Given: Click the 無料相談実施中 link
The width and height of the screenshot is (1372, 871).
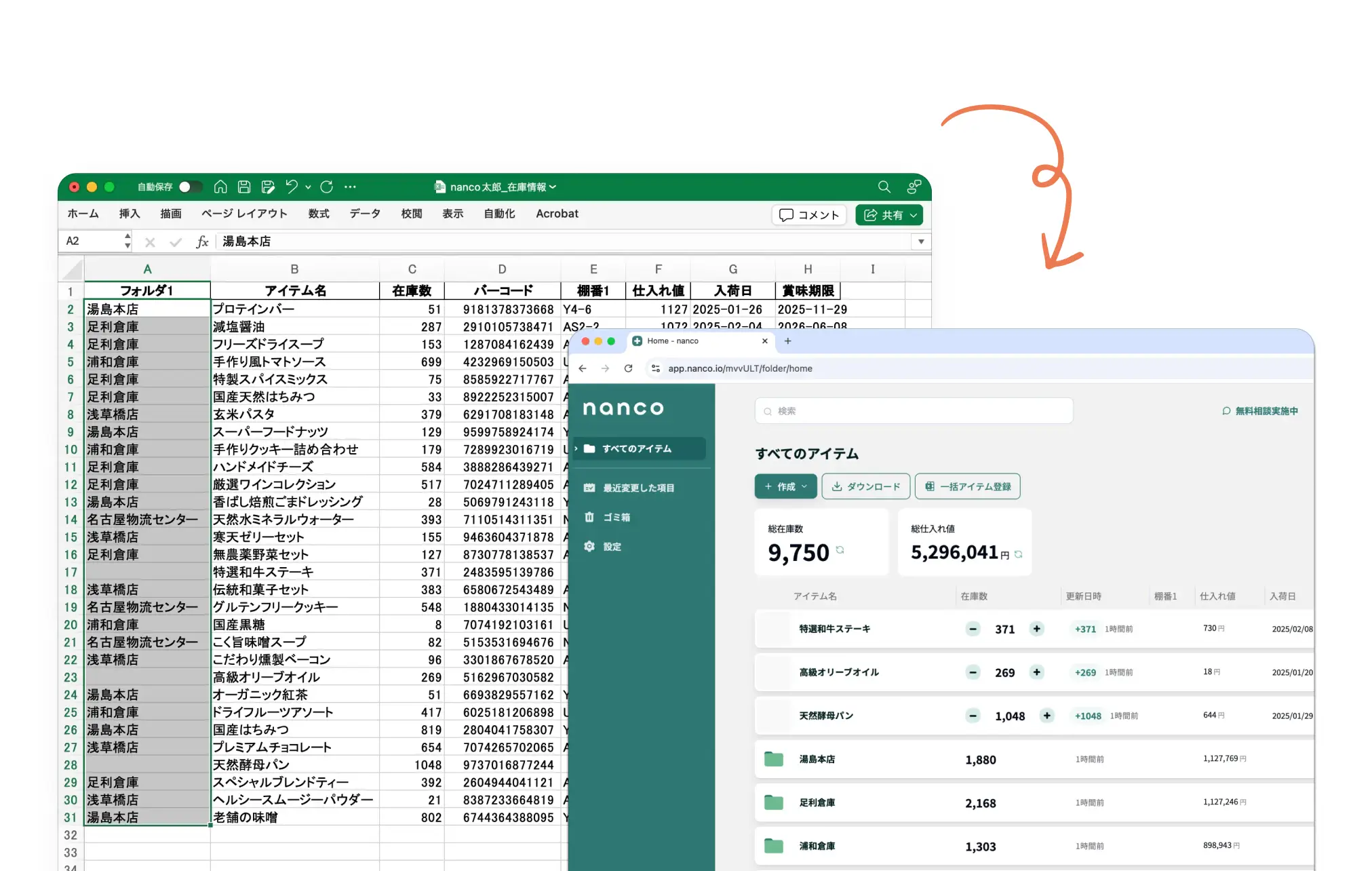Looking at the screenshot, I should pos(1260,411).
